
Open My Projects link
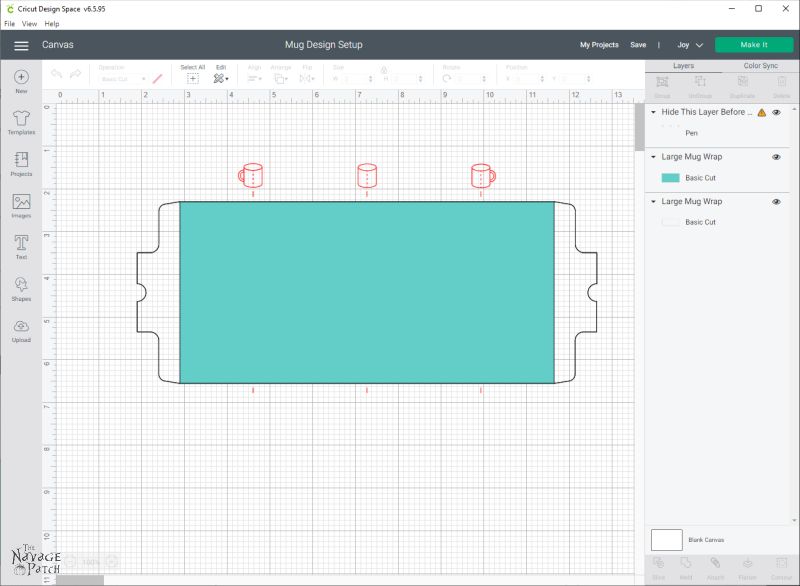599,45
